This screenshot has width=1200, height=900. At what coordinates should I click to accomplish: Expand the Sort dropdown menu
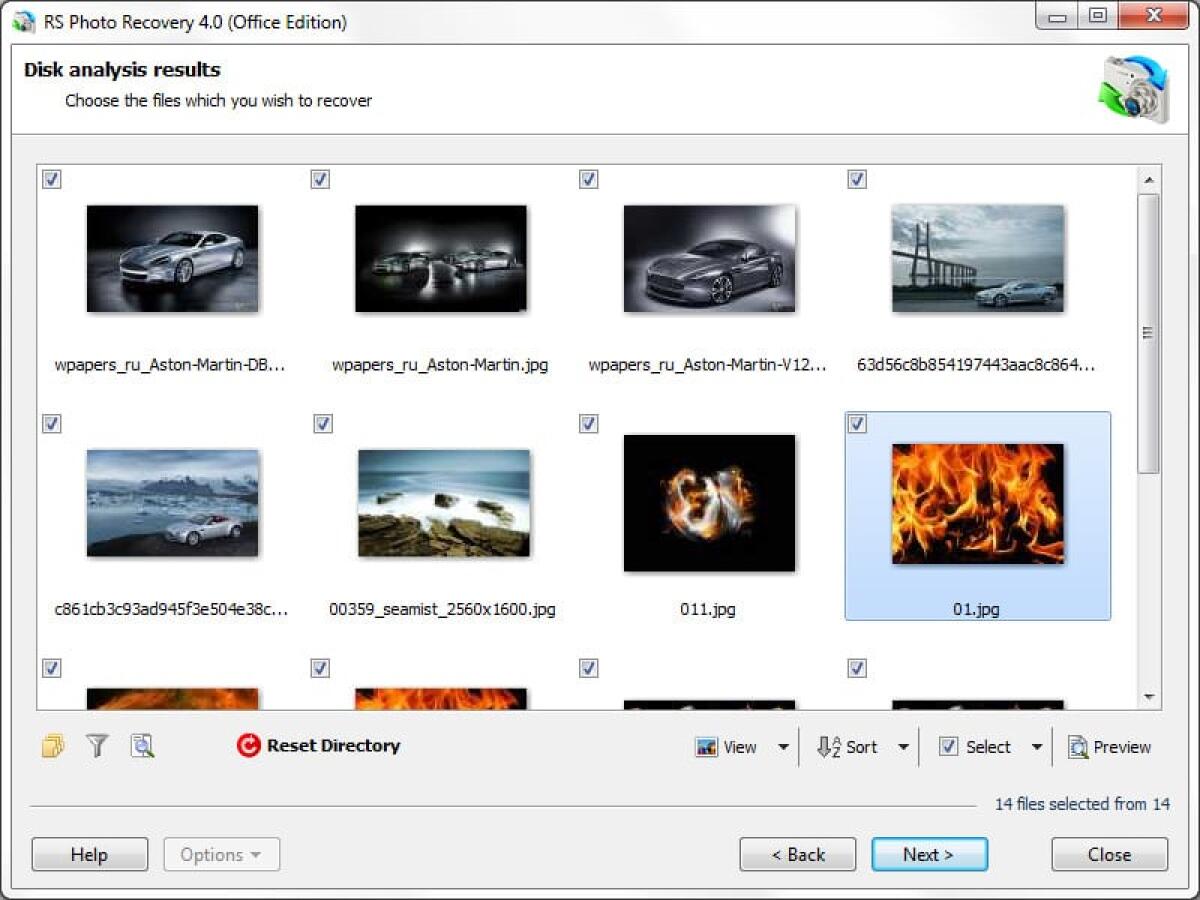pyautogui.click(x=905, y=746)
